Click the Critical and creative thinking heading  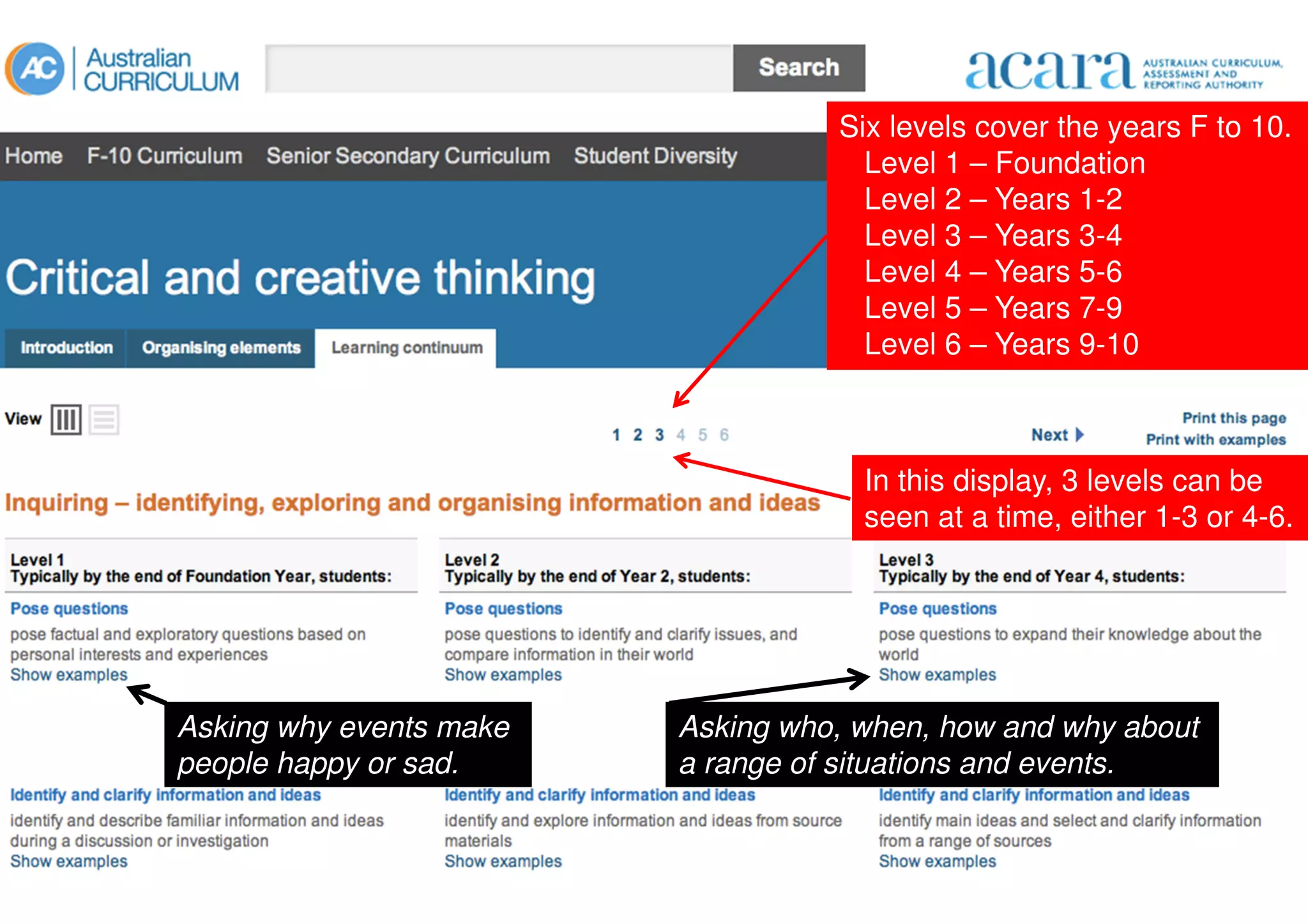300,278
